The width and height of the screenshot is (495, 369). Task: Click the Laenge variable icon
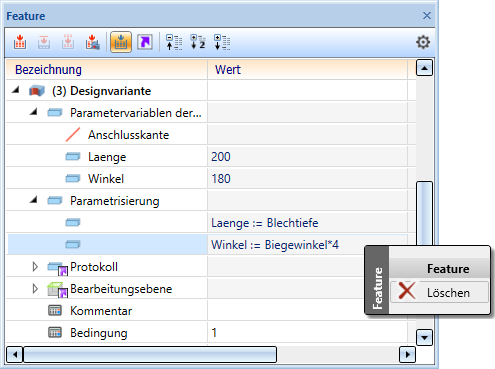(73, 157)
